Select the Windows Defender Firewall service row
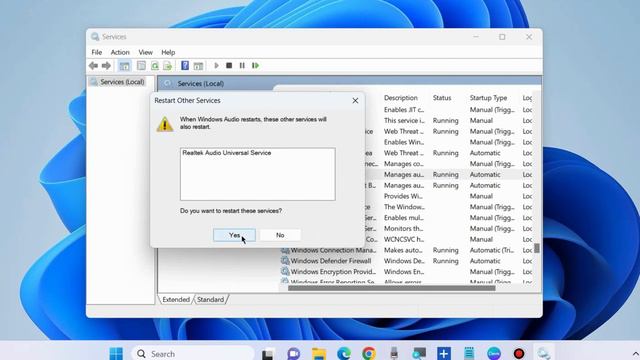The image size is (640, 360). click(331, 261)
